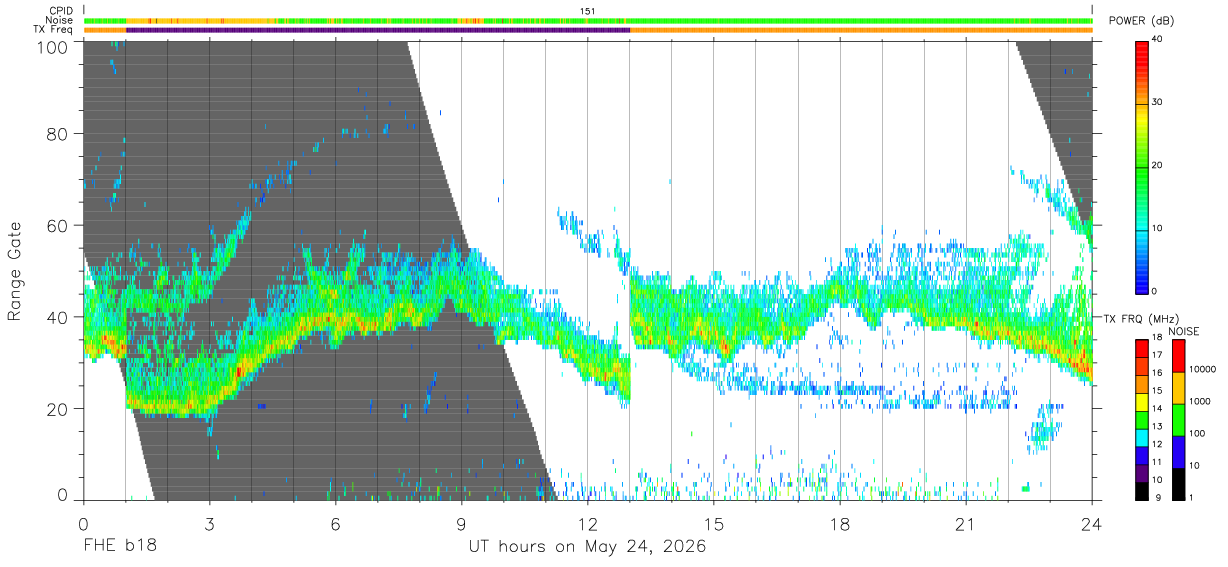Click y-axis tick label 100

pyautogui.click(x=54, y=47)
